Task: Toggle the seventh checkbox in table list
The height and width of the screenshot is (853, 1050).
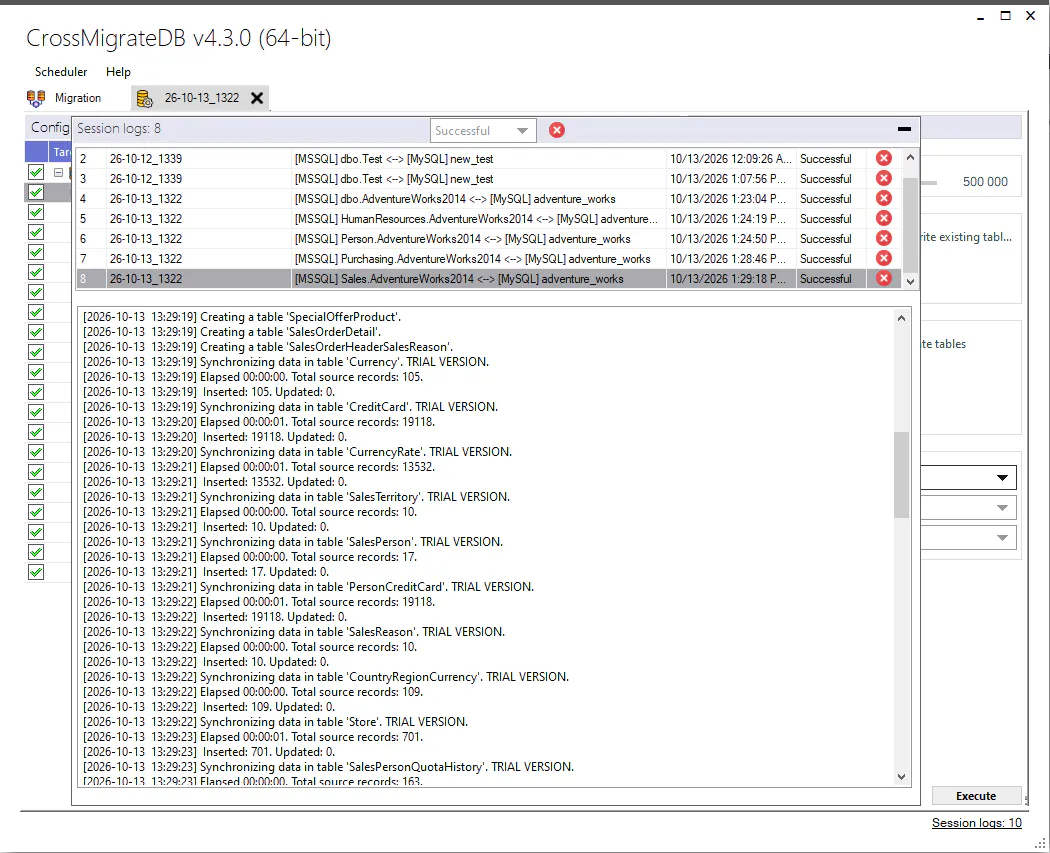Action: (36, 293)
